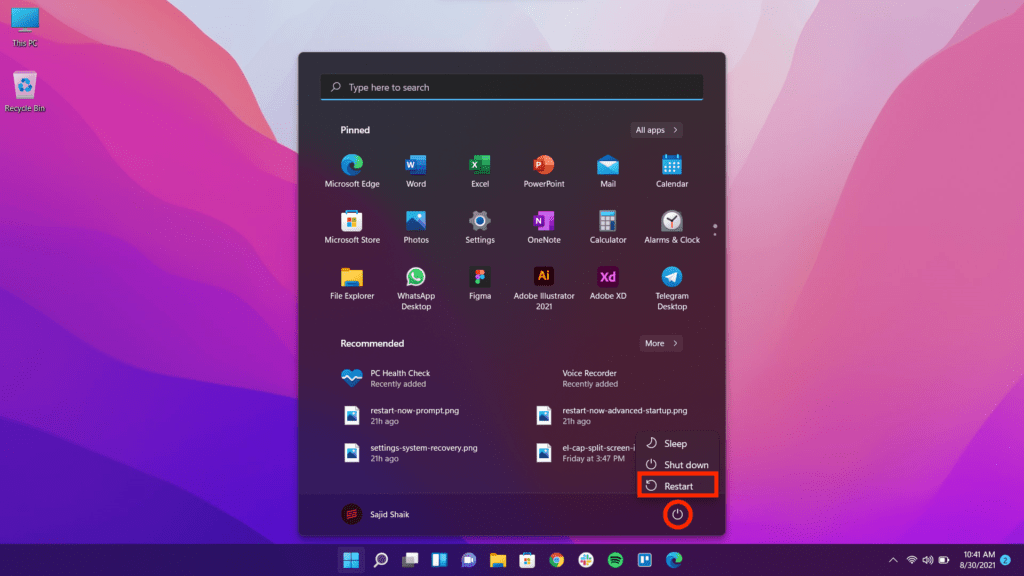Click the battery icon in system tray

tap(944, 560)
